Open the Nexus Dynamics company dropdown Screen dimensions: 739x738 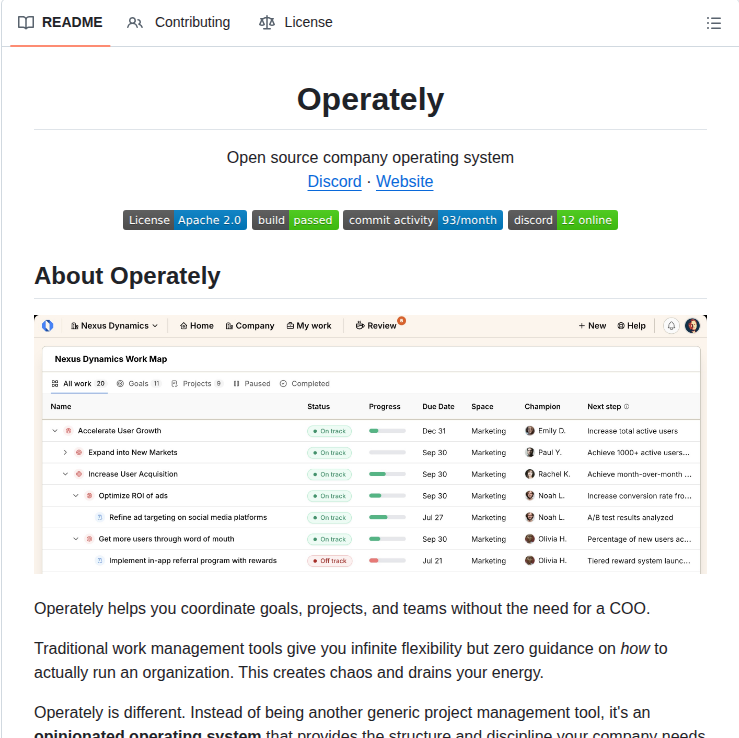pyautogui.click(x=115, y=325)
